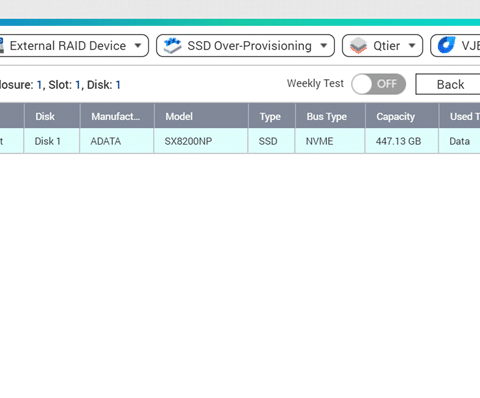Sort by the Disk column header

click(52, 116)
